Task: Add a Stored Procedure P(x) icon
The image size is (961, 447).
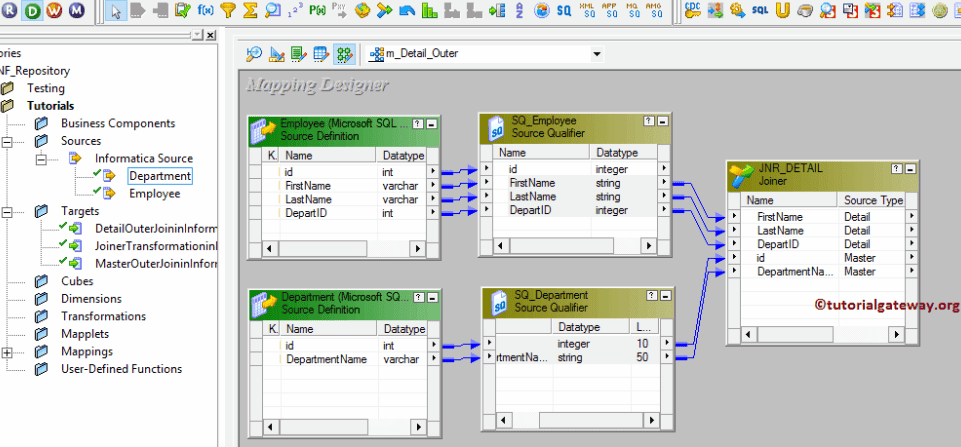Action: tap(317, 10)
